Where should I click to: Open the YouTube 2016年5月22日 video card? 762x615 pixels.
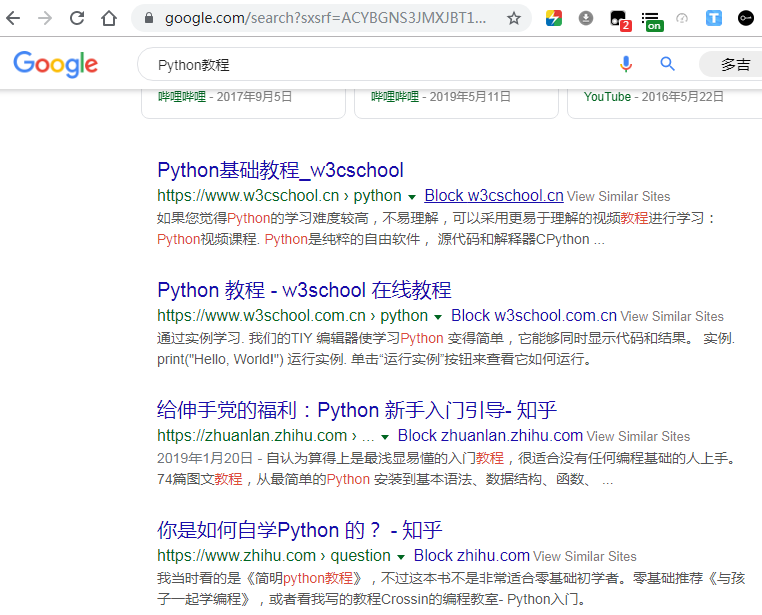(664, 103)
